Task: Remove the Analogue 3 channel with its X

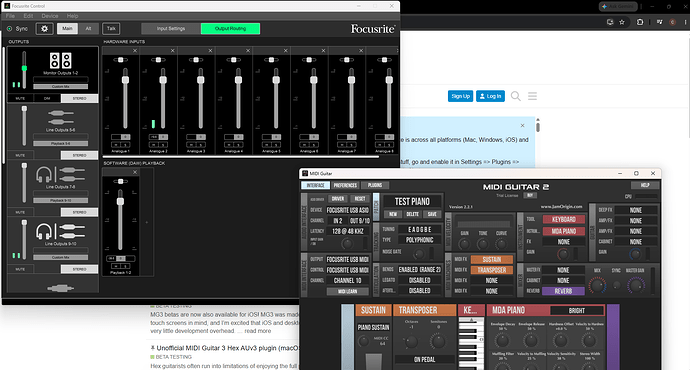Action: coord(210,51)
